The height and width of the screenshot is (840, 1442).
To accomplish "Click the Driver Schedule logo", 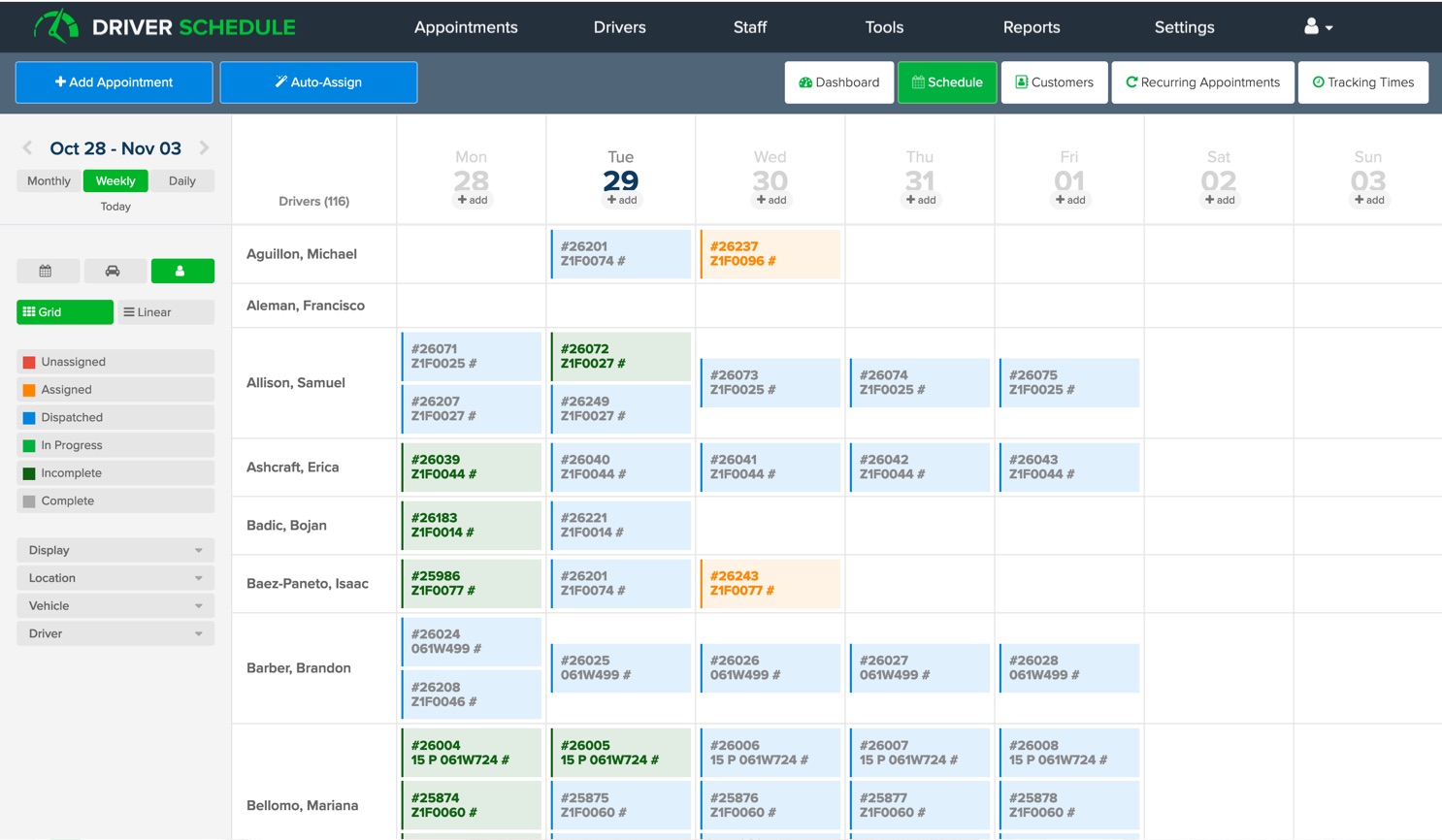I will [164, 27].
